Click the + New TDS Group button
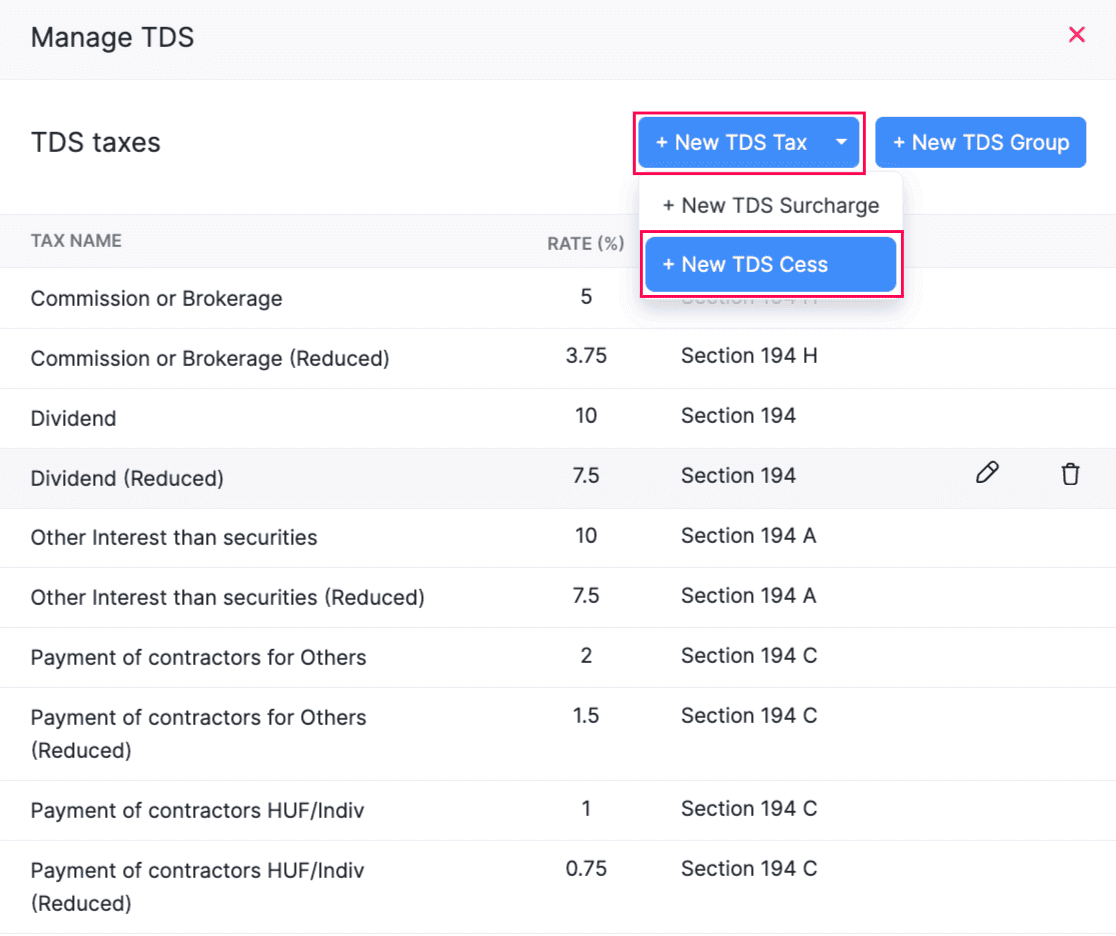 pyautogui.click(x=980, y=143)
